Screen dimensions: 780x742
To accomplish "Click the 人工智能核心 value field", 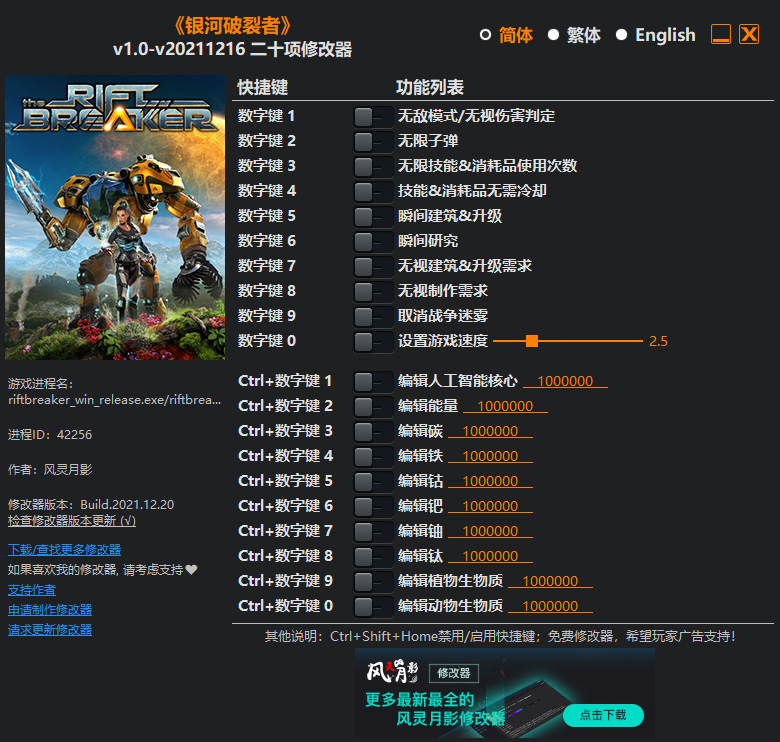I will (565, 381).
